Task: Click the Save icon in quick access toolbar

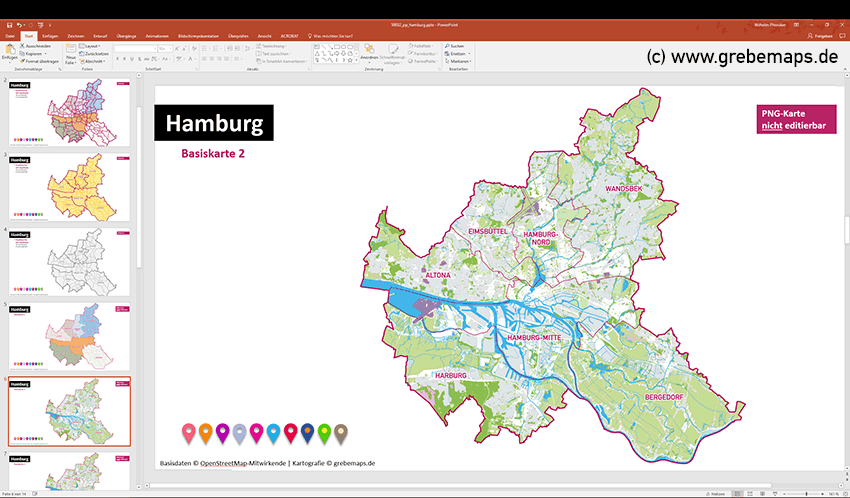Action: tap(8, 25)
